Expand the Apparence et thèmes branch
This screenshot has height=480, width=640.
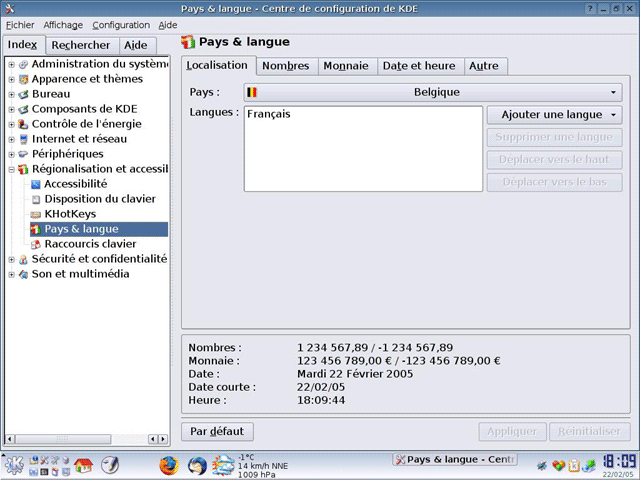click(11, 79)
